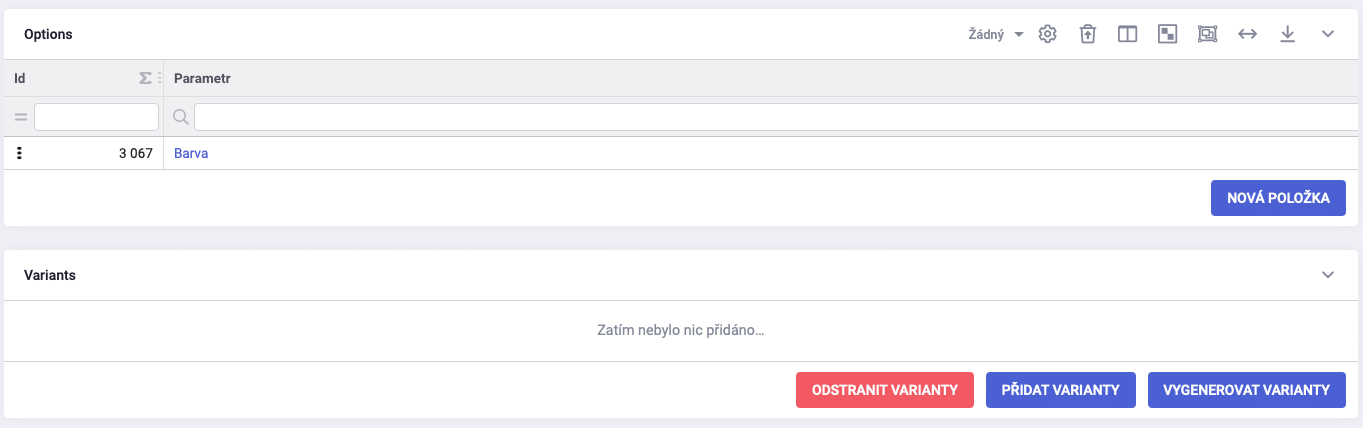Click the restore-from-trash icon in Options toolbar
The height and width of the screenshot is (428, 1363).
click(1087, 34)
